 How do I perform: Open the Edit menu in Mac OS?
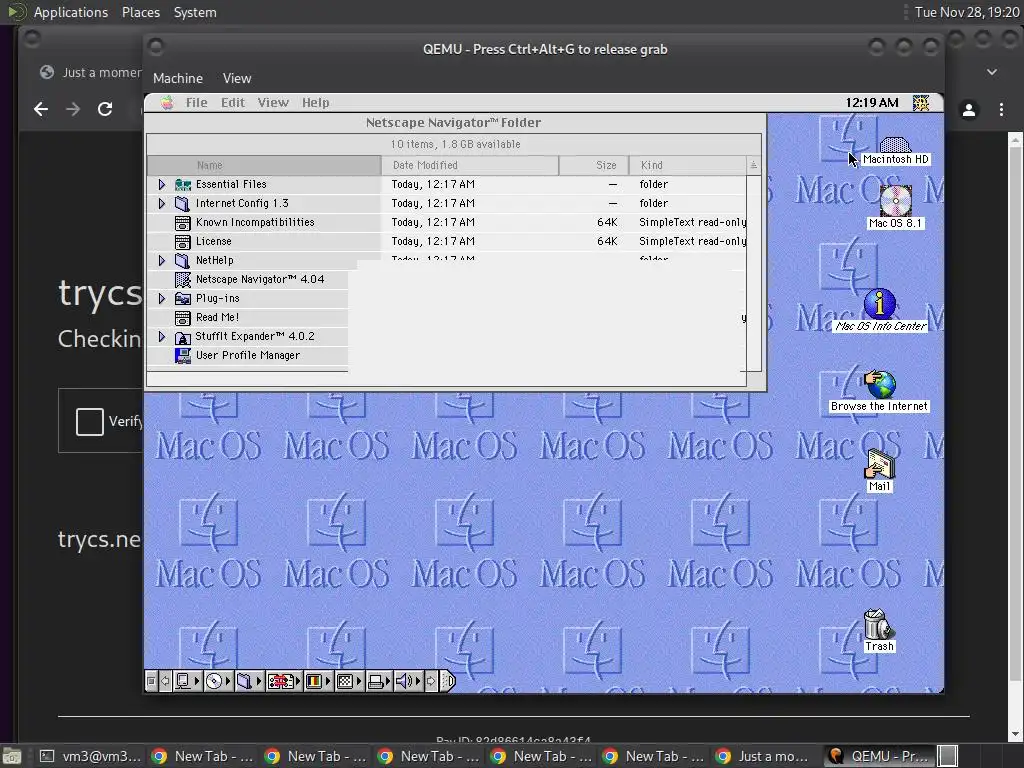click(x=232, y=103)
